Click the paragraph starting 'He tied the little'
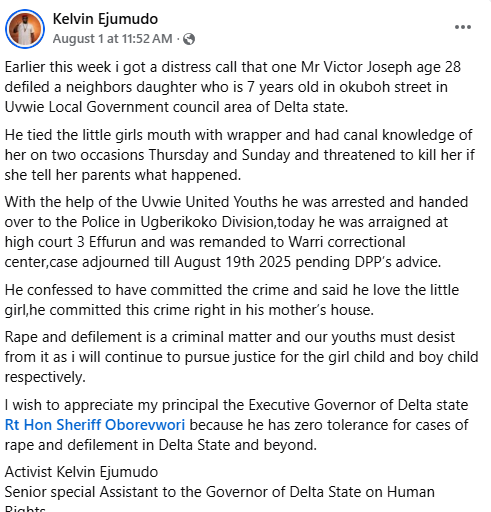The width and height of the screenshot is (491, 512). [239, 155]
